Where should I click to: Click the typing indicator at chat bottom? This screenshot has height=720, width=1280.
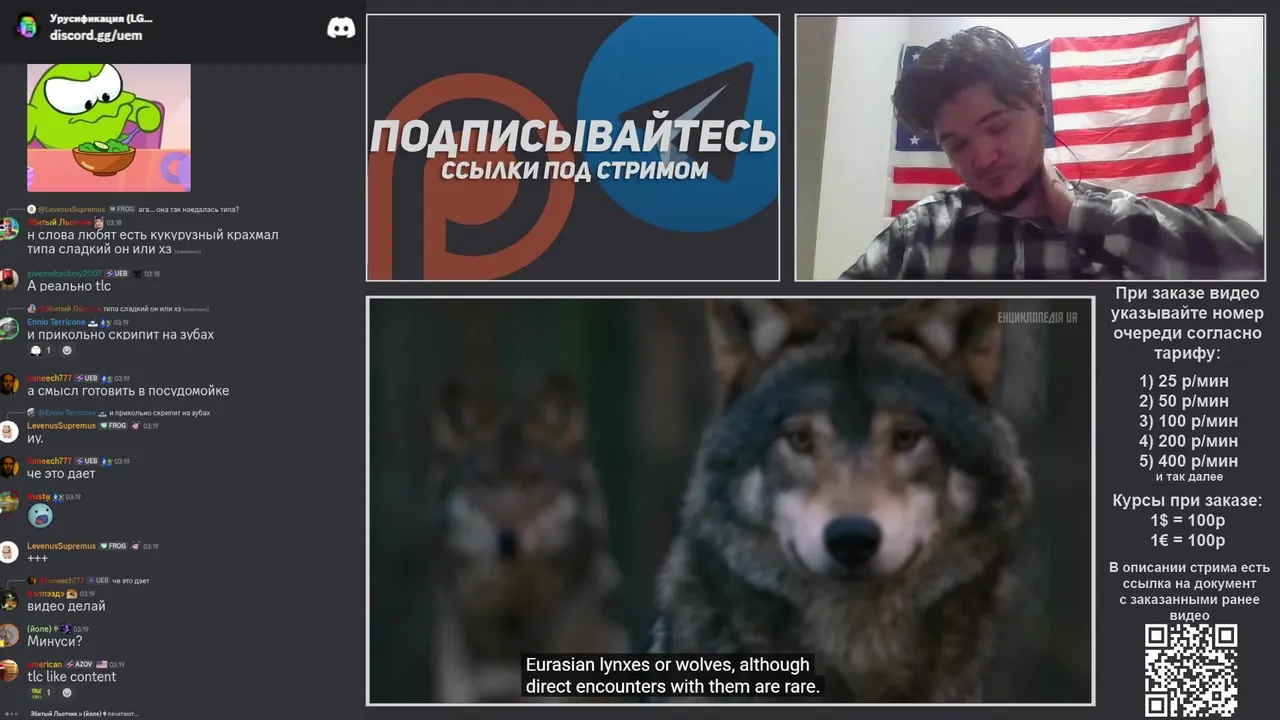pyautogui.click(x=73, y=714)
